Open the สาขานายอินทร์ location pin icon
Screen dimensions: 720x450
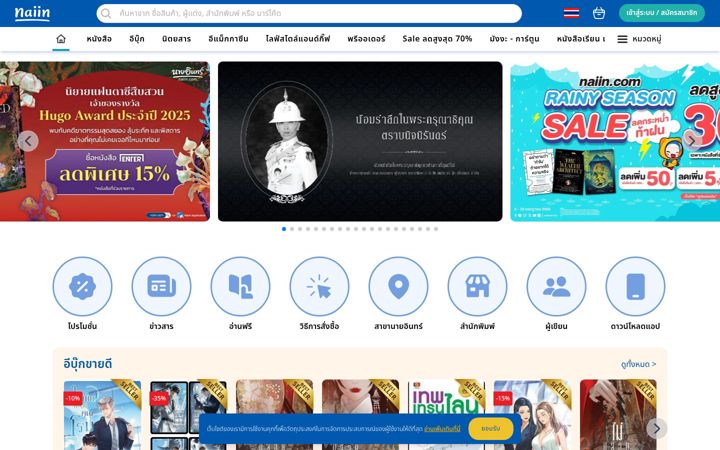point(398,287)
